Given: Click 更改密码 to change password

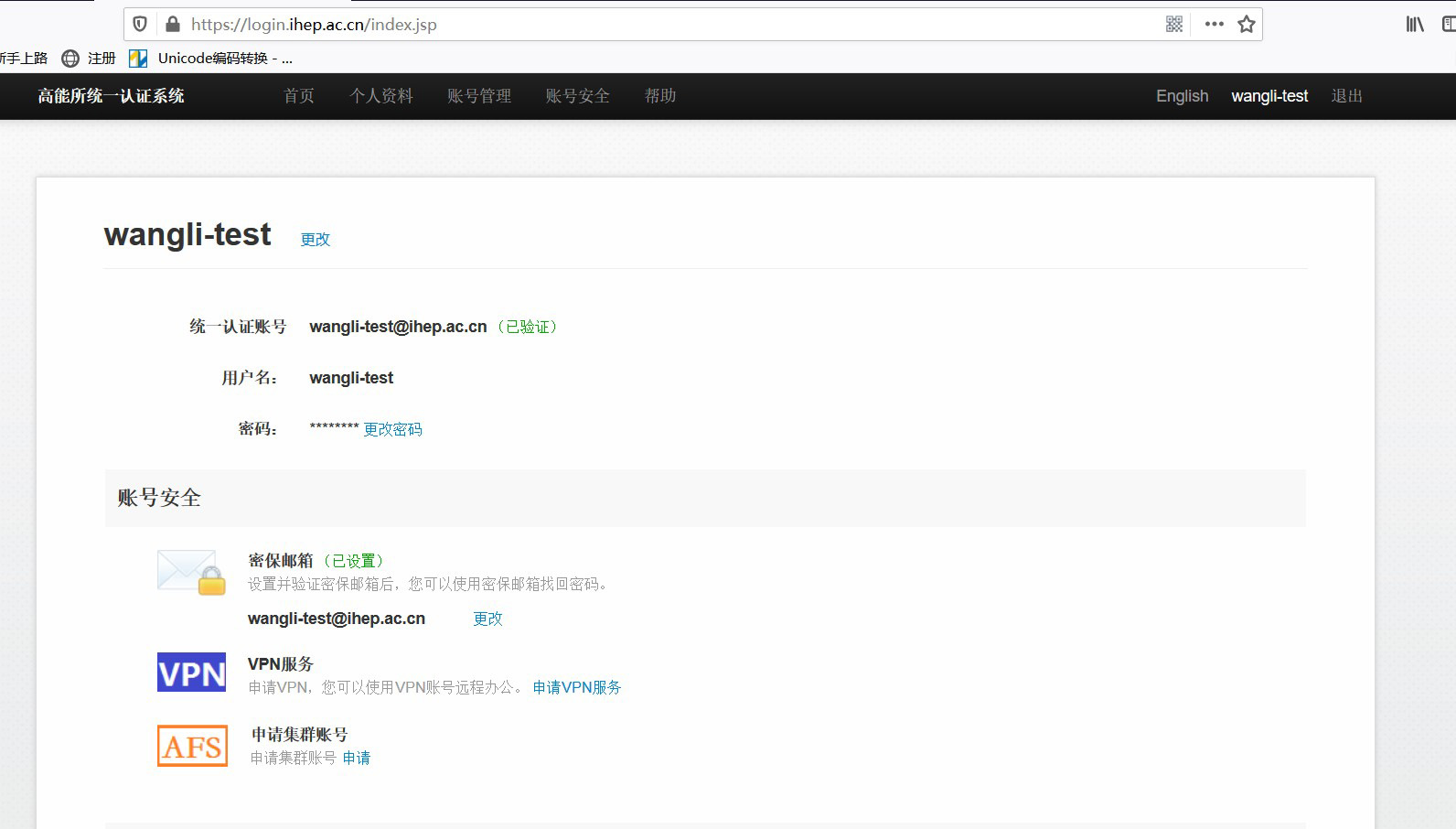Looking at the screenshot, I should pos(392,429).
